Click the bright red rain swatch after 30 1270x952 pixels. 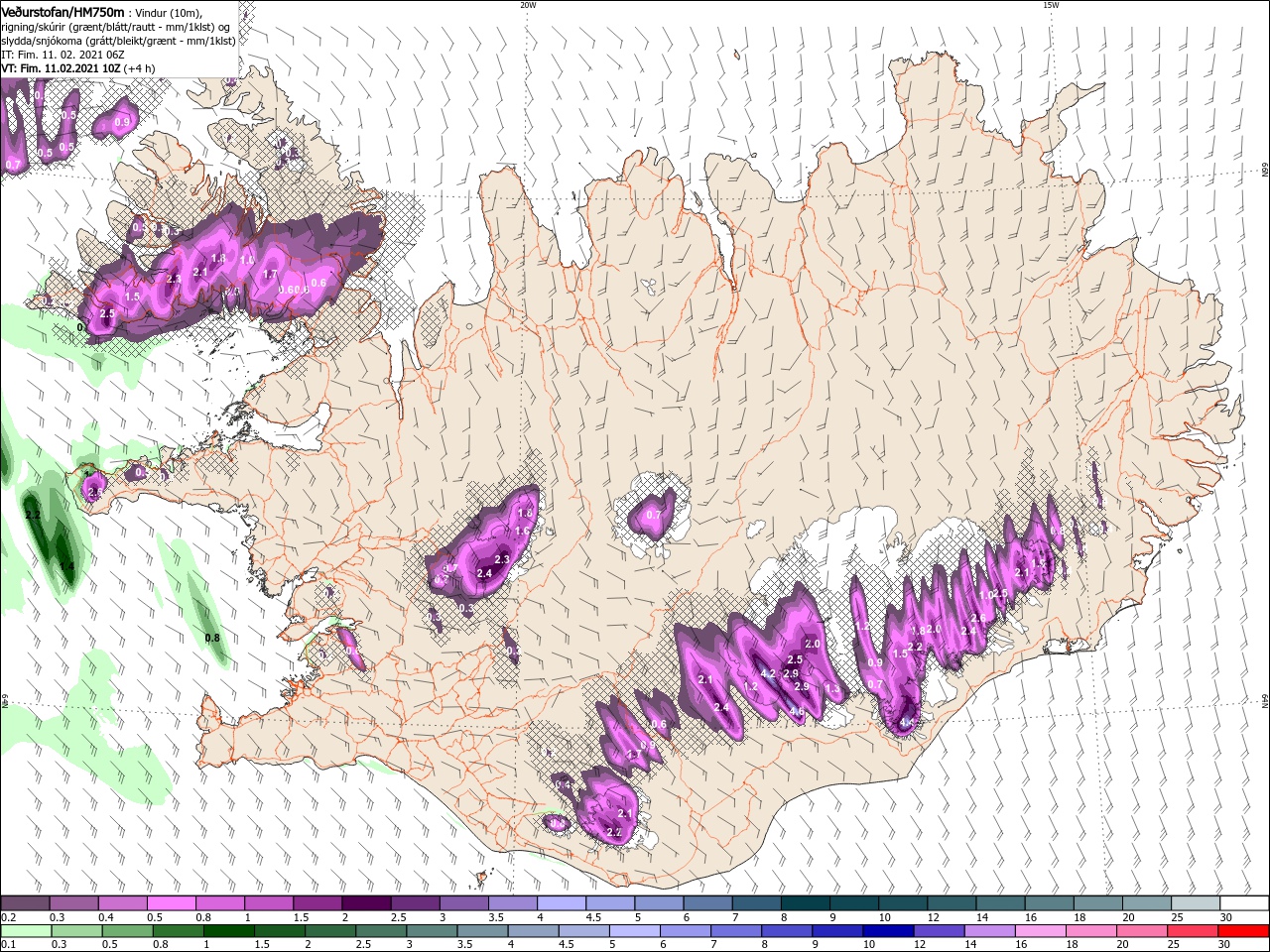[x=1244, y=931]
